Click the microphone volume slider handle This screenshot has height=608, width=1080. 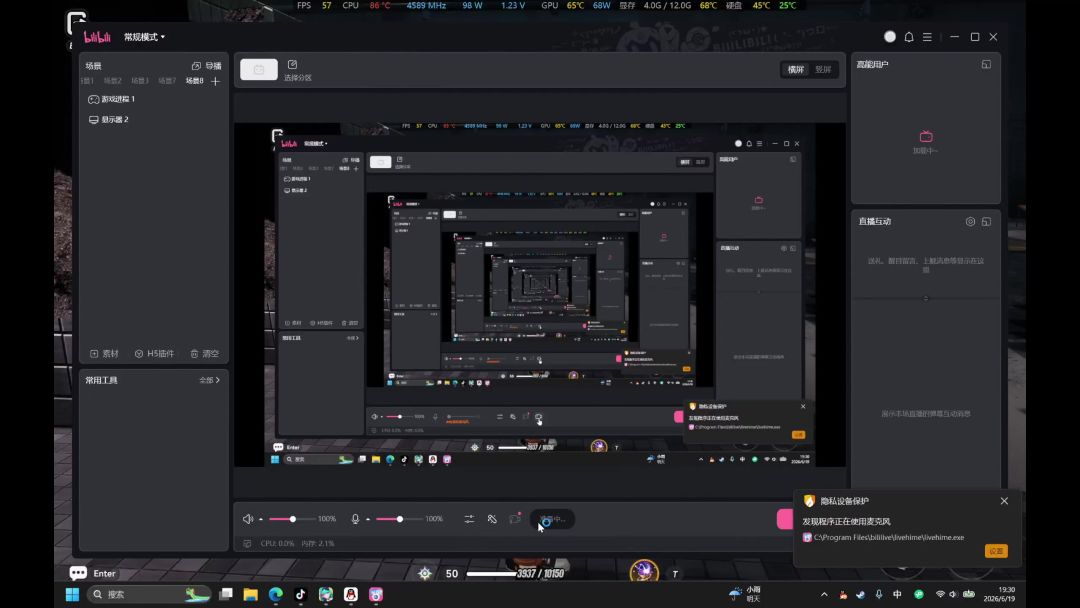(399, 519)
